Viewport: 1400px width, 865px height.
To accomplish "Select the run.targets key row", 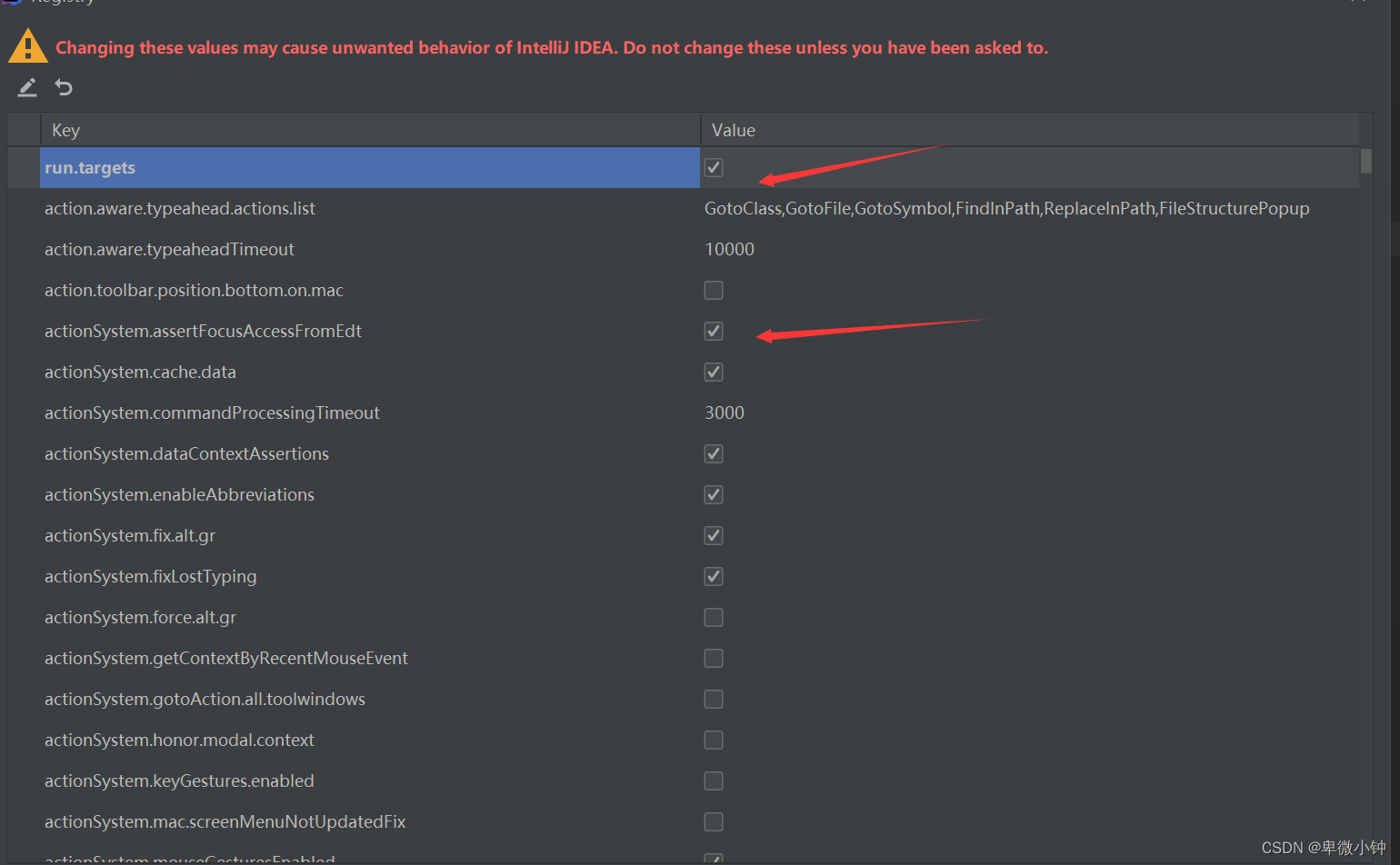I will (370, 167).
